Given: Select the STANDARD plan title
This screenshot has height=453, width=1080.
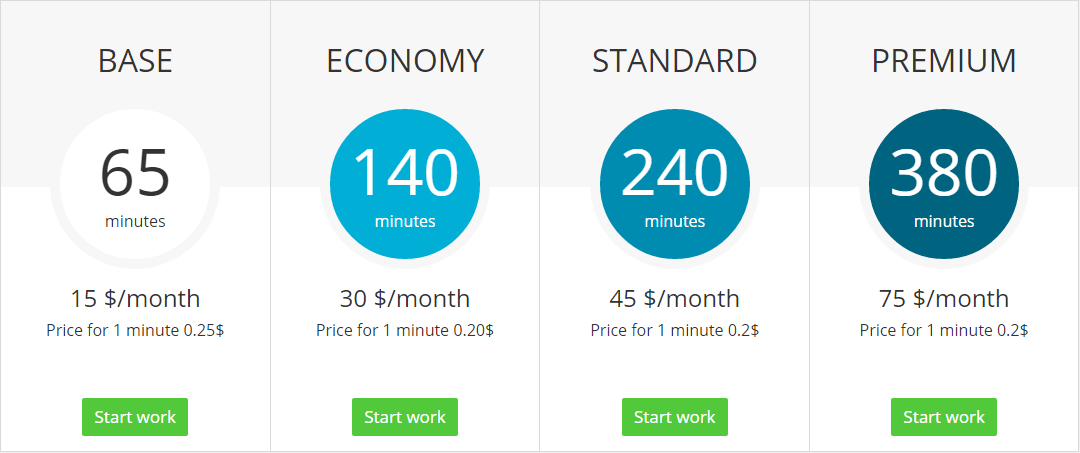Looking at the screenshot, I should click(x=674, y=61).
